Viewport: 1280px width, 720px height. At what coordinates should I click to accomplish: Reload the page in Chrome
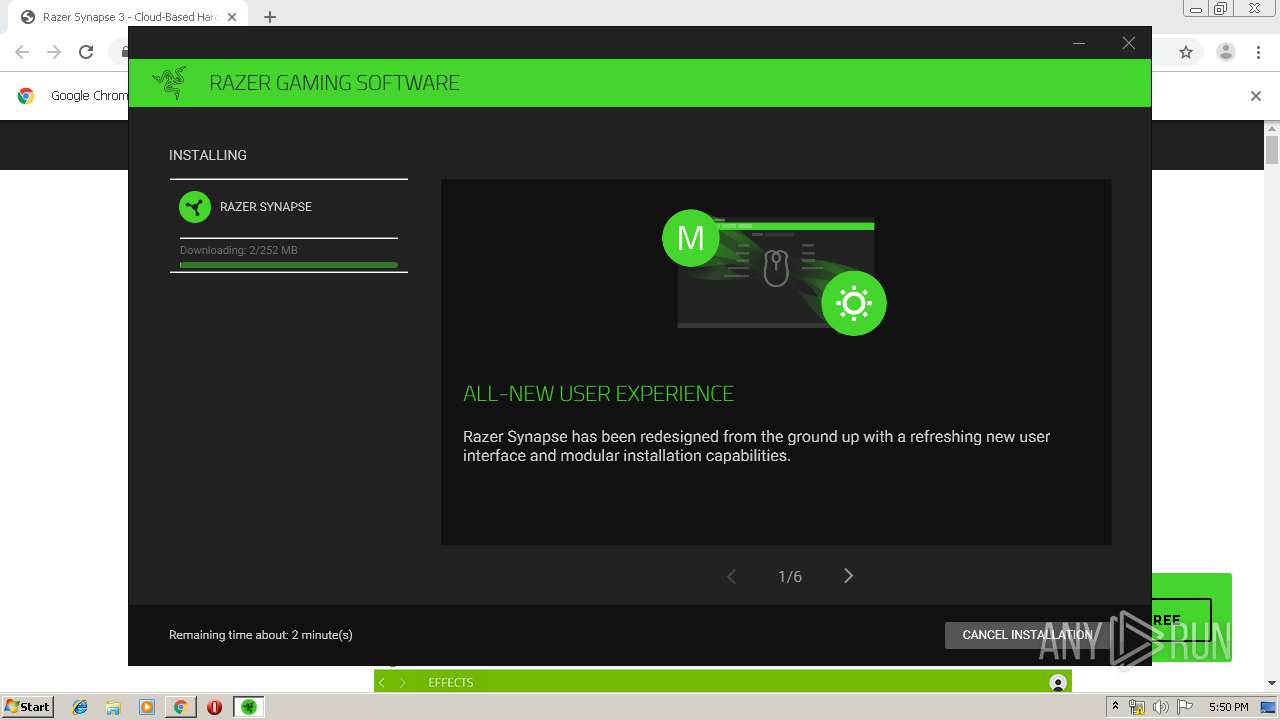pyautogui.click(x=86, y=52)
